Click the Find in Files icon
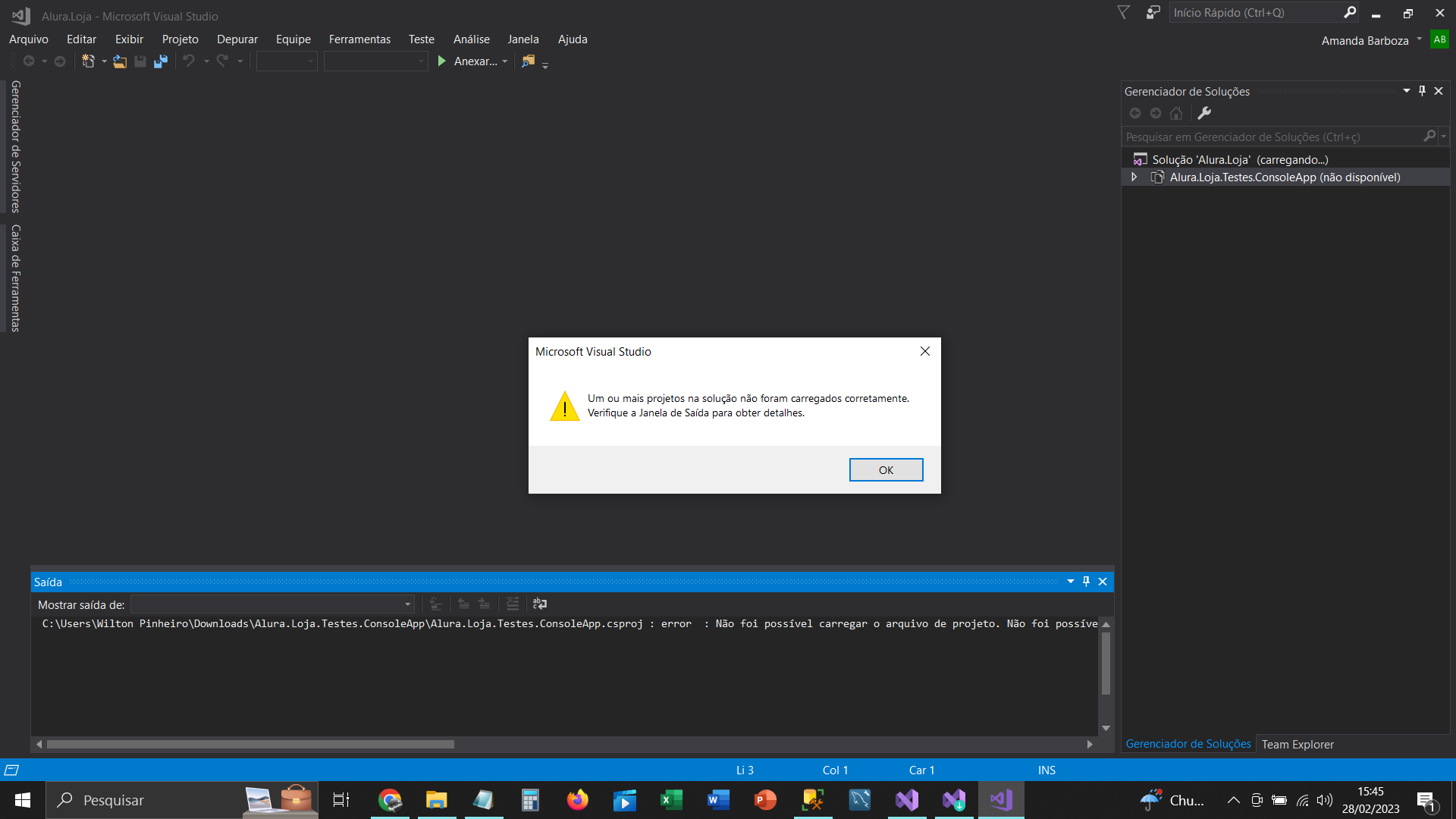This screenshot has height=819, width=1456. click(529, 61)
